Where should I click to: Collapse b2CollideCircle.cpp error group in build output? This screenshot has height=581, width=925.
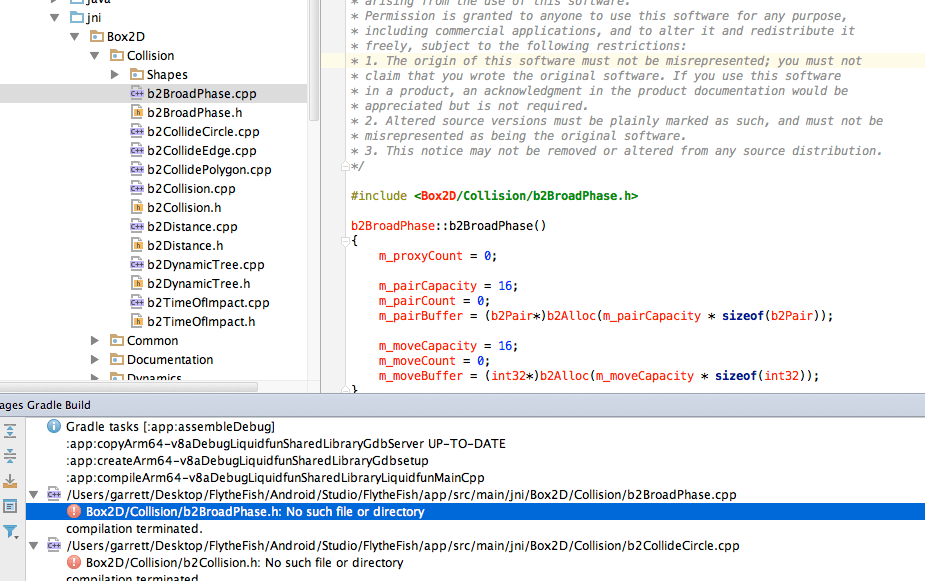click(x=34, y=546)
